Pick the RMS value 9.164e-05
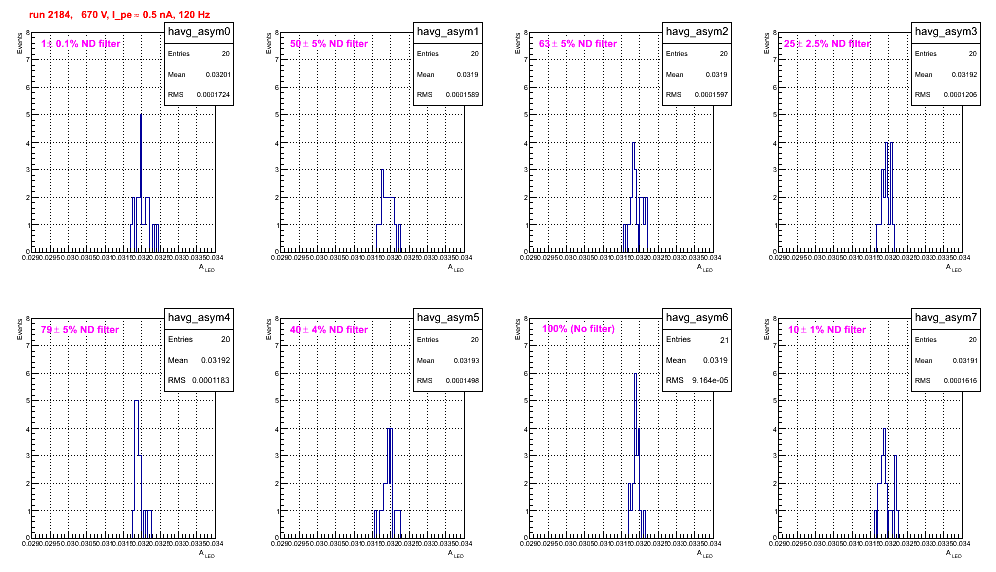 coord(711,381)
